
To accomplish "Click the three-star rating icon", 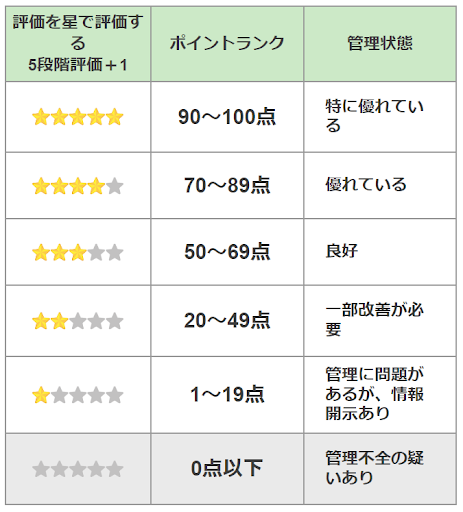I will pos(78,252).
